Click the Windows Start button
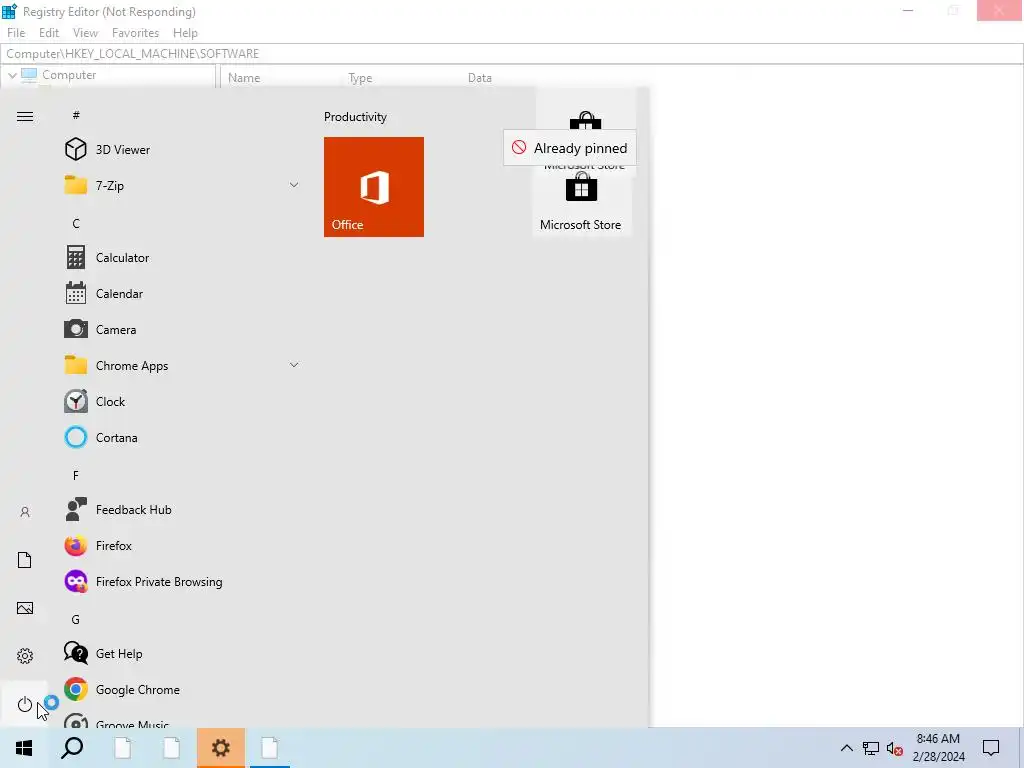 tap(24, 748)
